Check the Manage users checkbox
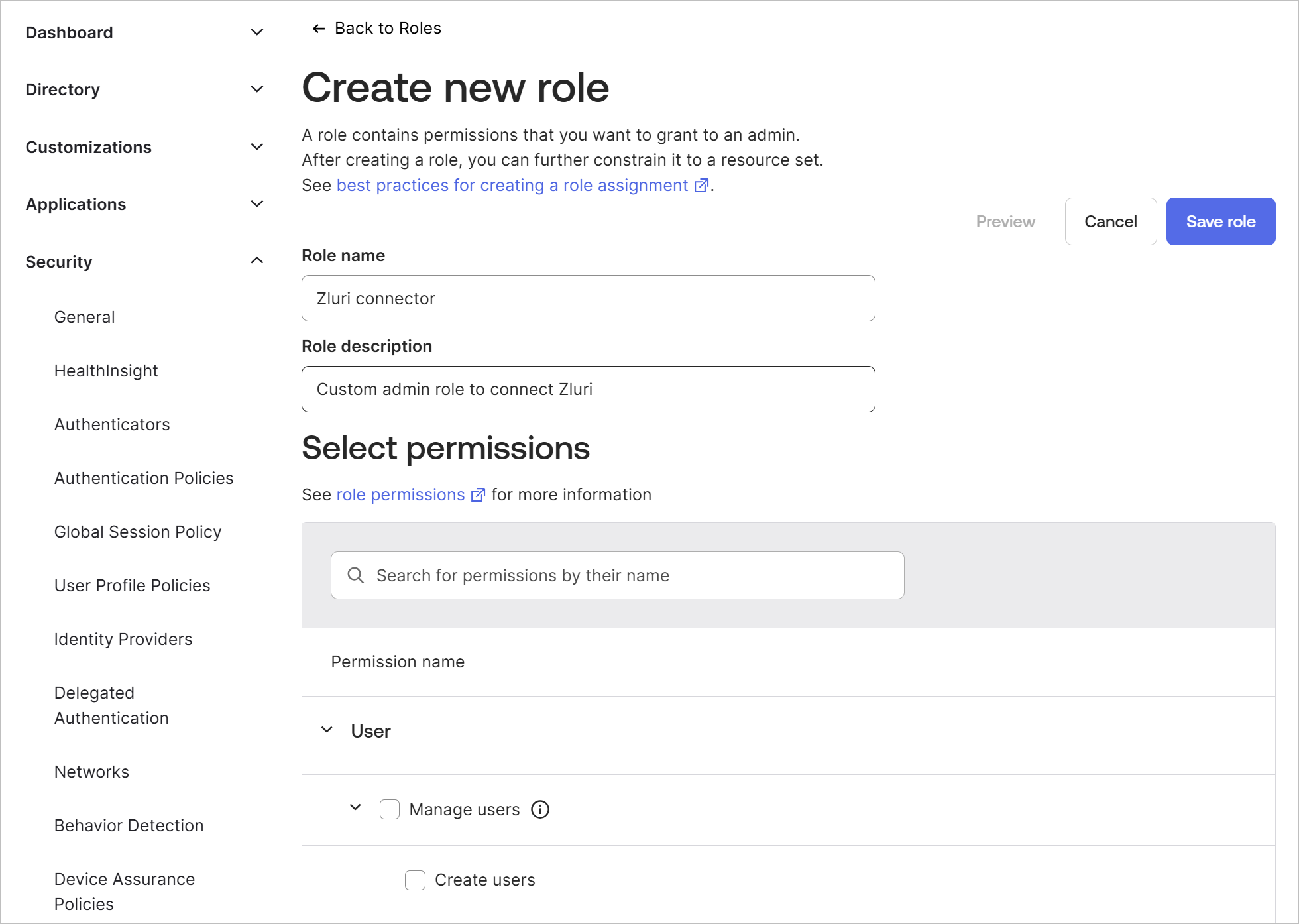This screenshot has height=924, width=1299. coord(390,809)
